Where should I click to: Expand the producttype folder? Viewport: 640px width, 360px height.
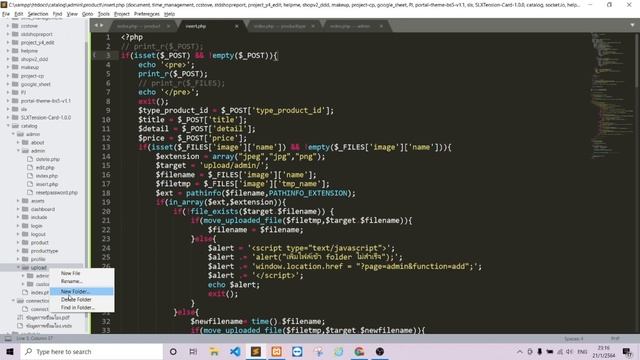pyautogui.click(x=18, y=251)
